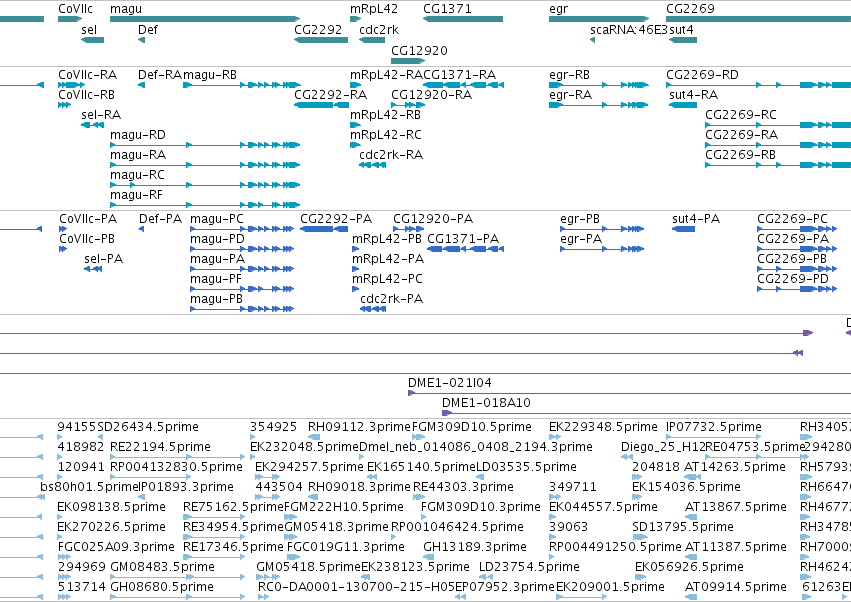The image size is (851, 602).
Task: Click the mRpL42 gene label
Action: (374, 9)
